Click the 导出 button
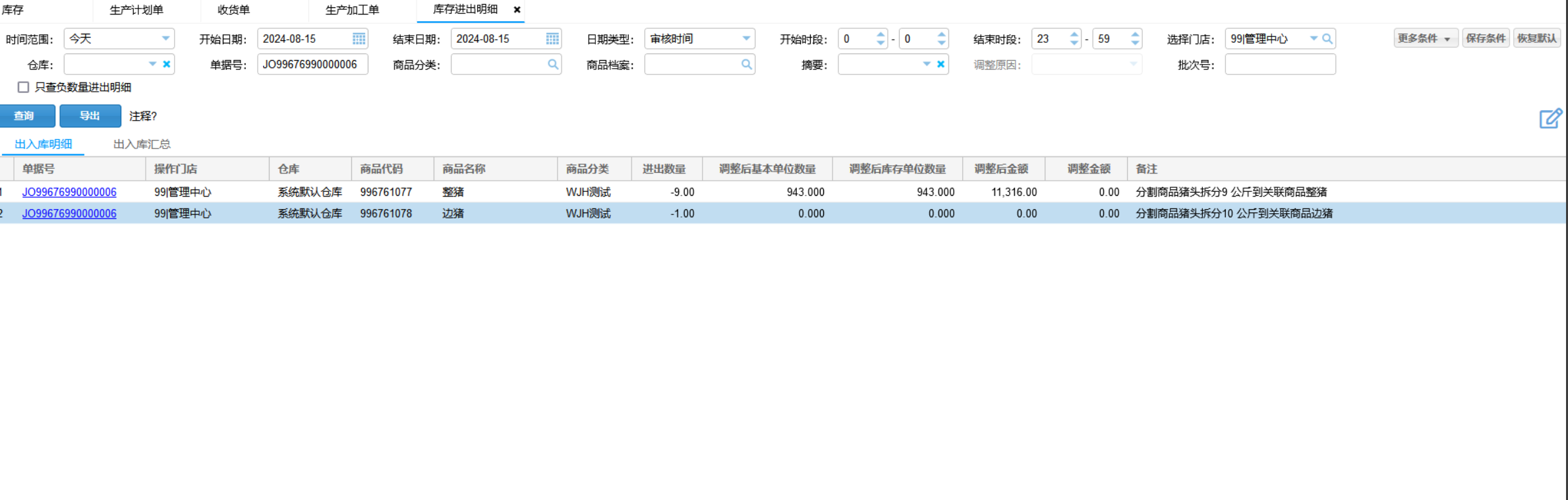The image size is (1568, 500). pos(90,116)
